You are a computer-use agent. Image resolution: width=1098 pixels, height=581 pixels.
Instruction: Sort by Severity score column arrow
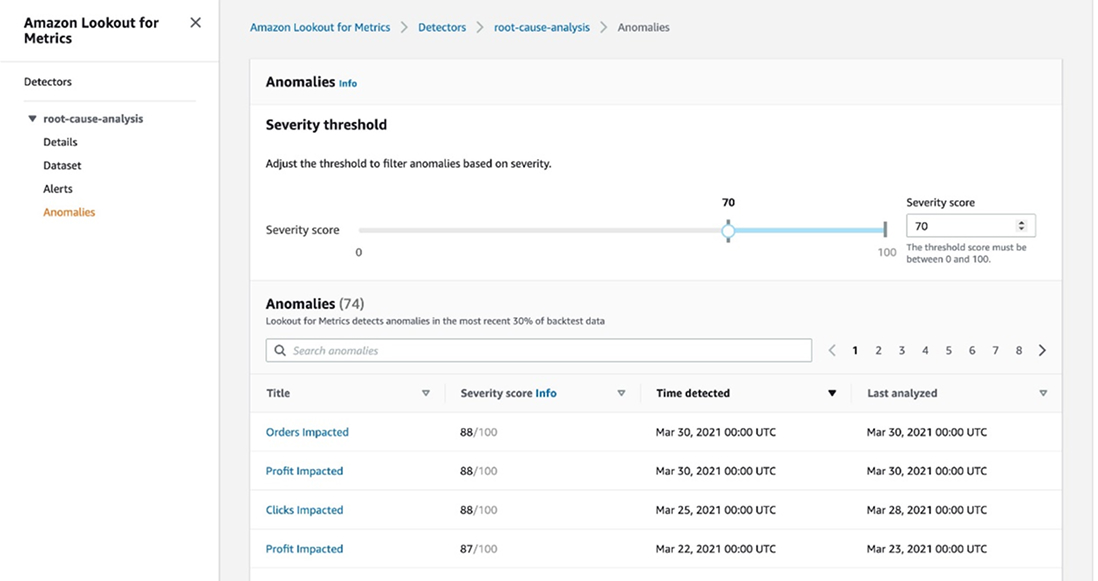621,393
